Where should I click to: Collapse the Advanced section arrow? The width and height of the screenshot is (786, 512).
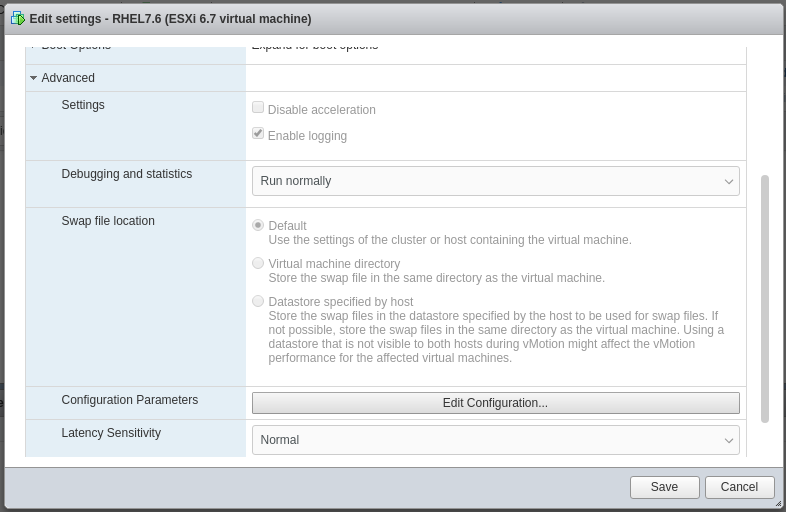point(33,78)
